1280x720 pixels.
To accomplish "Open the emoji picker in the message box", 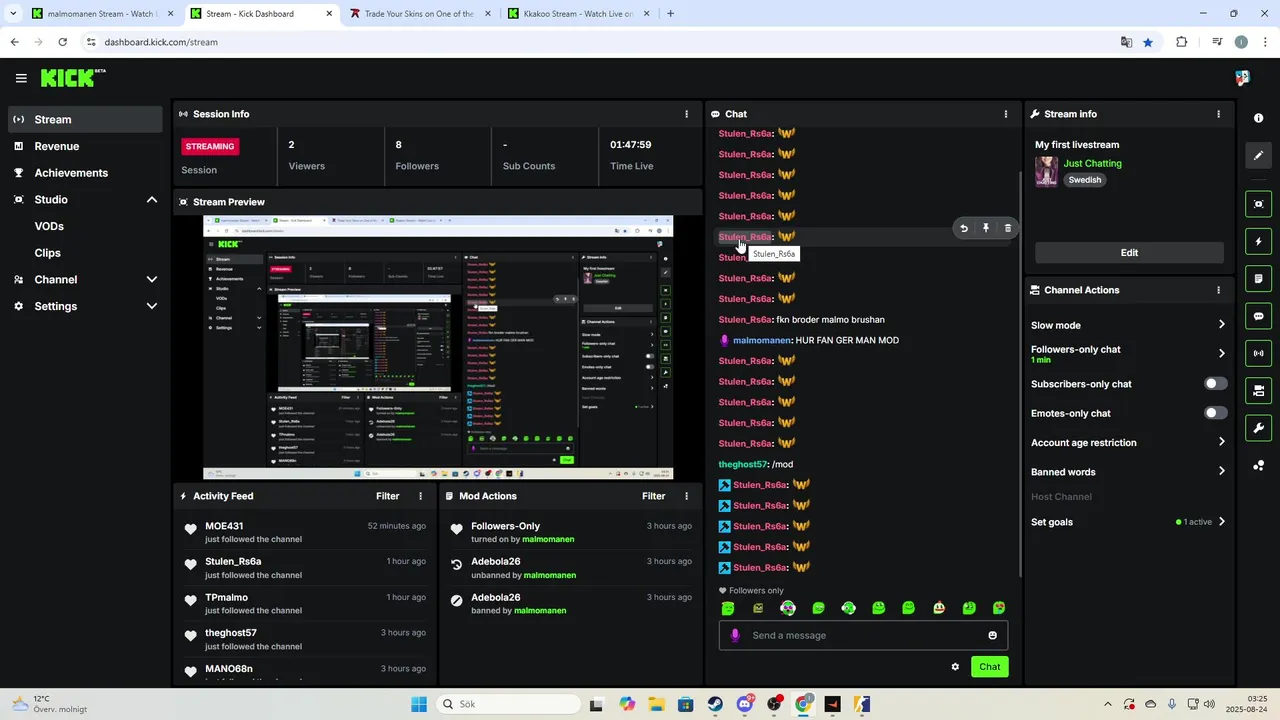I will pos(992,635).
